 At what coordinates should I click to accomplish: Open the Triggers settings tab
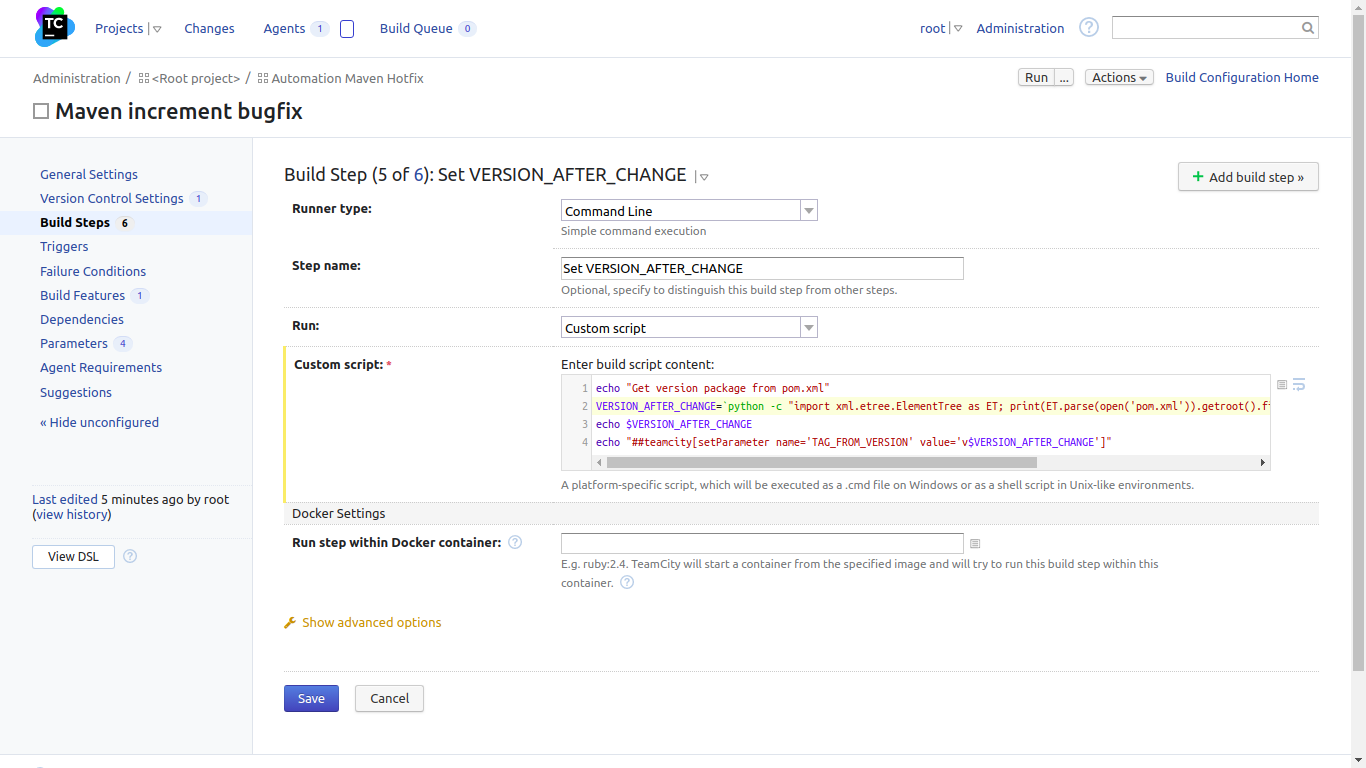(64, 247)
